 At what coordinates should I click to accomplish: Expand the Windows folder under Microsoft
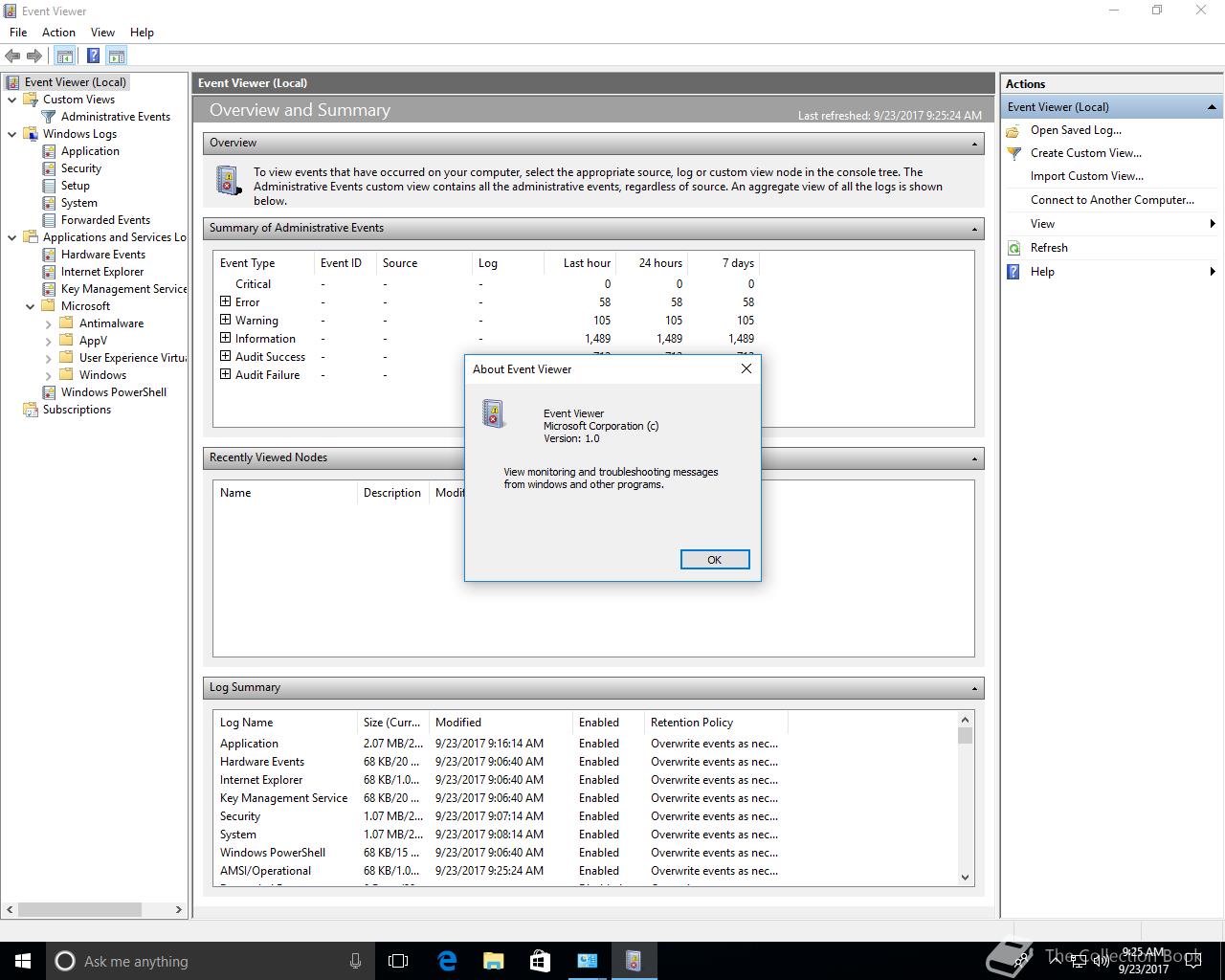(x=48, y=375)
